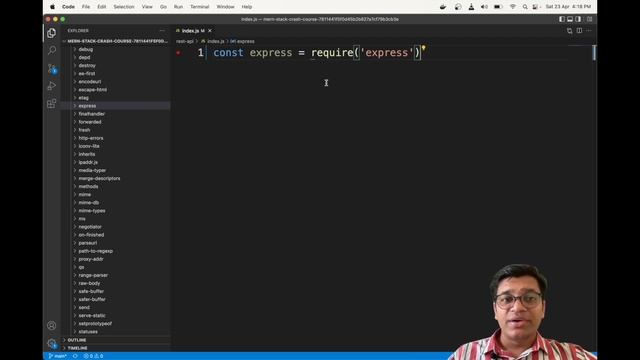Open the Wi-Fi menu in menu bar
Screen dimensions: 640x360
click(x=513, y=7)
